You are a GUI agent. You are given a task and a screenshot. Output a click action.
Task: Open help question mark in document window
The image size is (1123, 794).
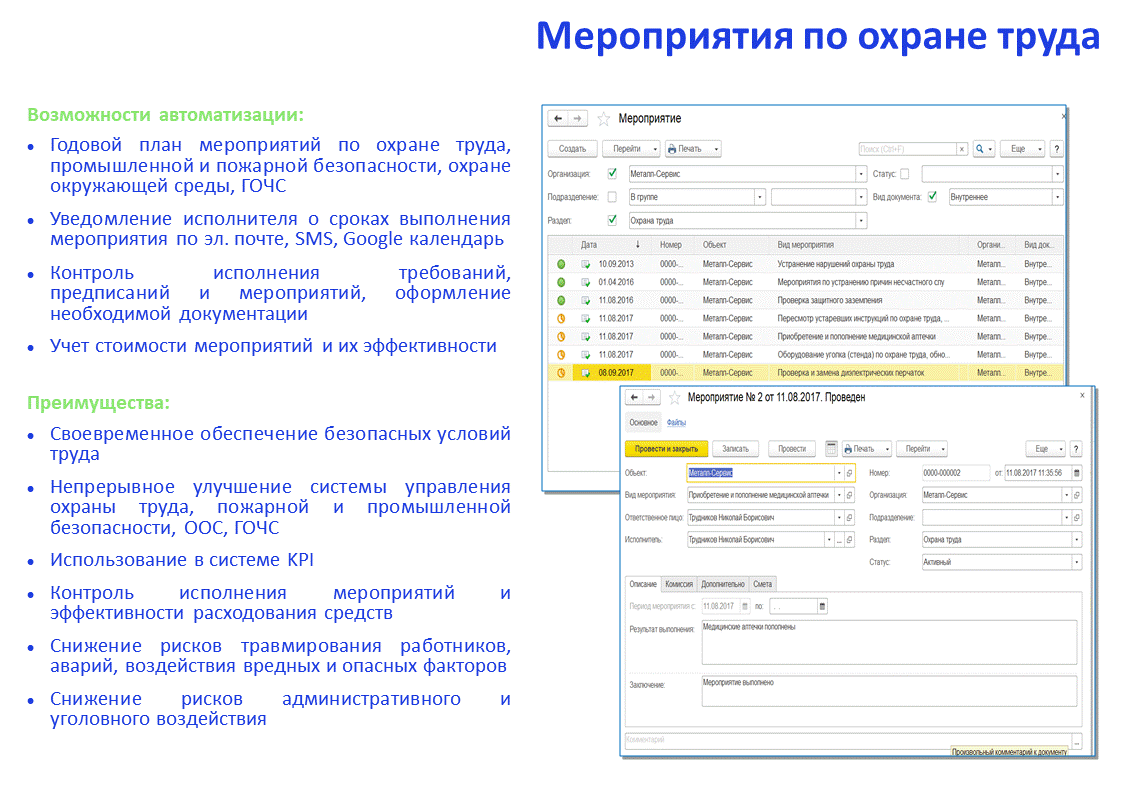[1076, 449]
